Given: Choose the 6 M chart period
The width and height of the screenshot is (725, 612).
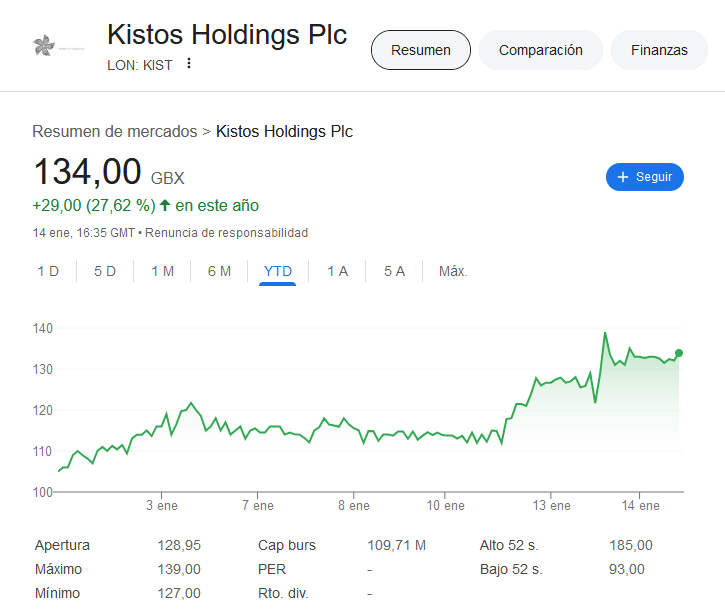Looking at the screenshot, I should point(219,271).
